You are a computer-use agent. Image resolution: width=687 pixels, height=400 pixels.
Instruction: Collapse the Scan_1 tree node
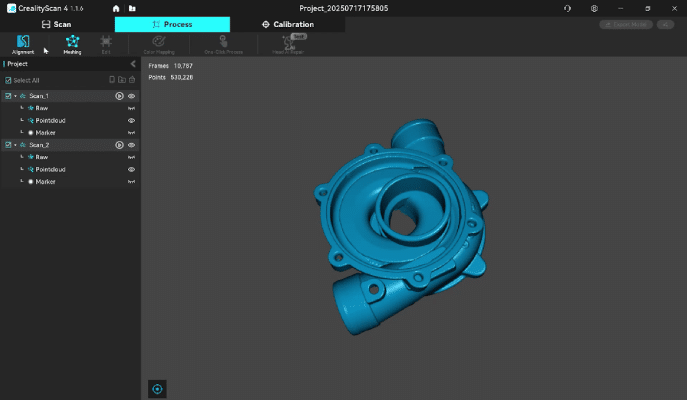(x=15, y=96)
